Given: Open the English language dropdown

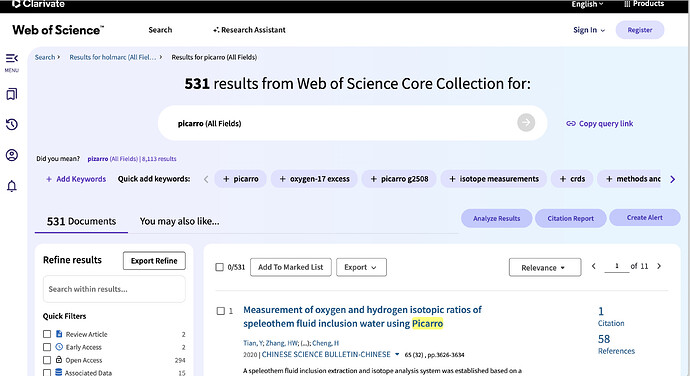Looking at the screenshot, I should [x=587, y=4].
